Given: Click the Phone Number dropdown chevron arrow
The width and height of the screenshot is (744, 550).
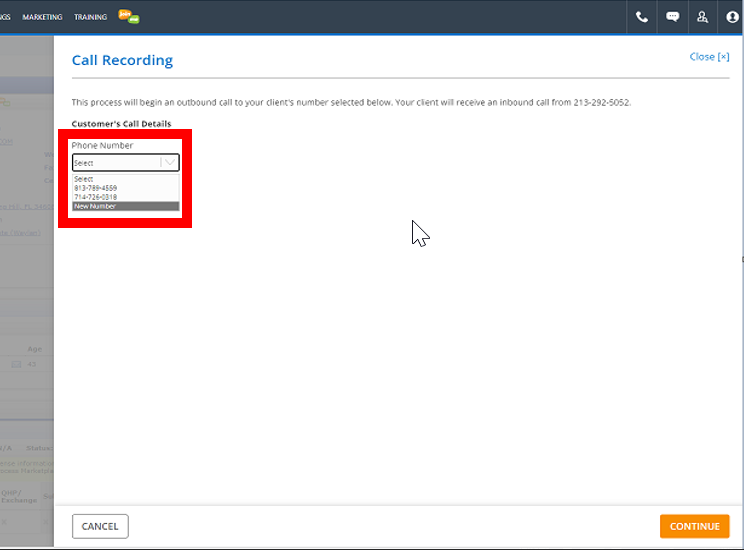Looking at the screenshot, I should click(x=170, y=162).
